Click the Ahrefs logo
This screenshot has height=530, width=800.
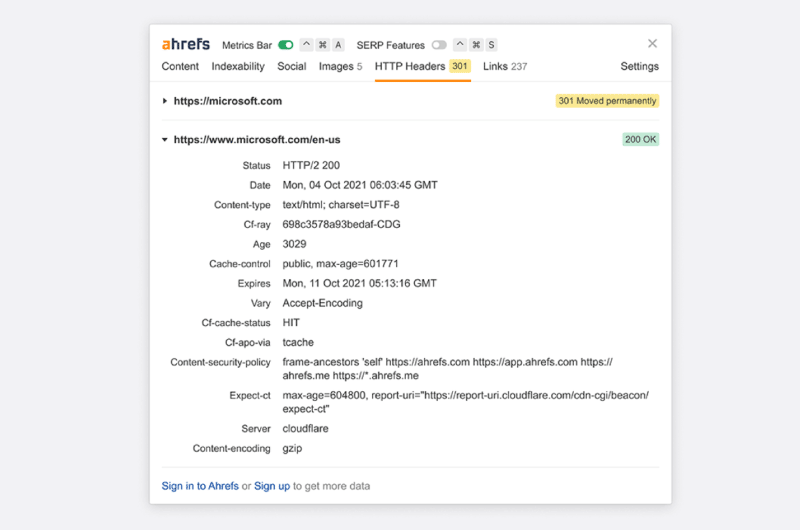186,44
